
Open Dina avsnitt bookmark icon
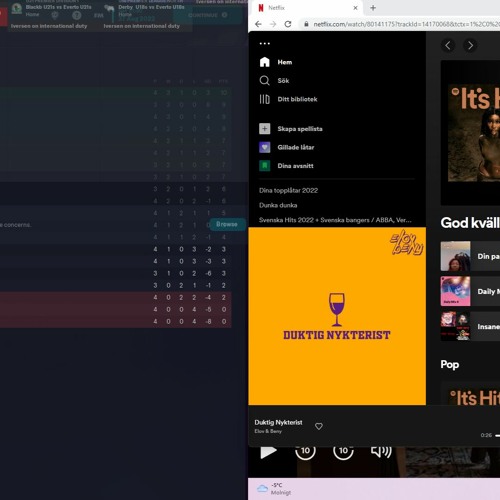[x=265, y=166]
